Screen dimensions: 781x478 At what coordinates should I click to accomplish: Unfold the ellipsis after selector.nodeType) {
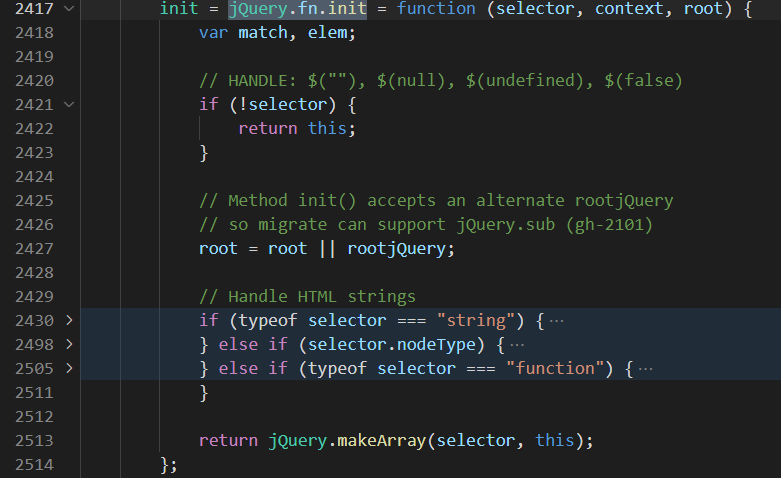coord(517,345)
